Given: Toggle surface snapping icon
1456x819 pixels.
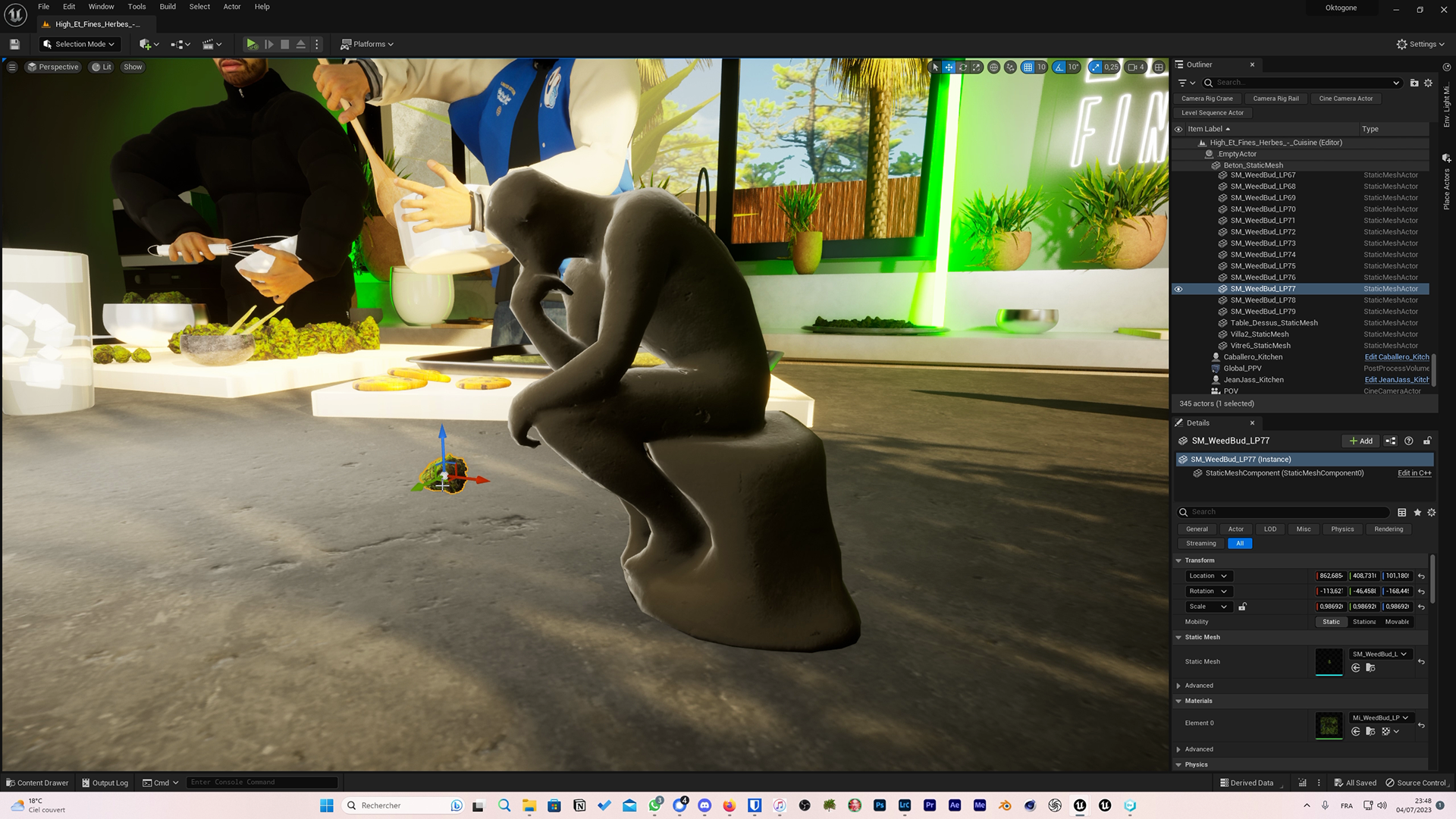Looking at the screenshot, I should pyautogui.click(x=1010, y=67).
